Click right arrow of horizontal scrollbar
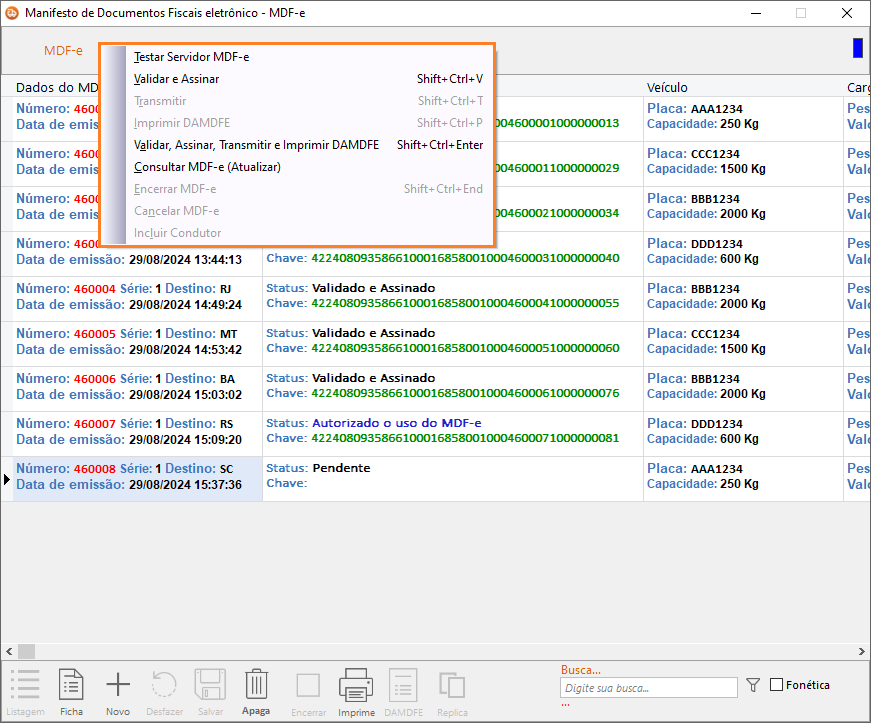 coord(862,650)
